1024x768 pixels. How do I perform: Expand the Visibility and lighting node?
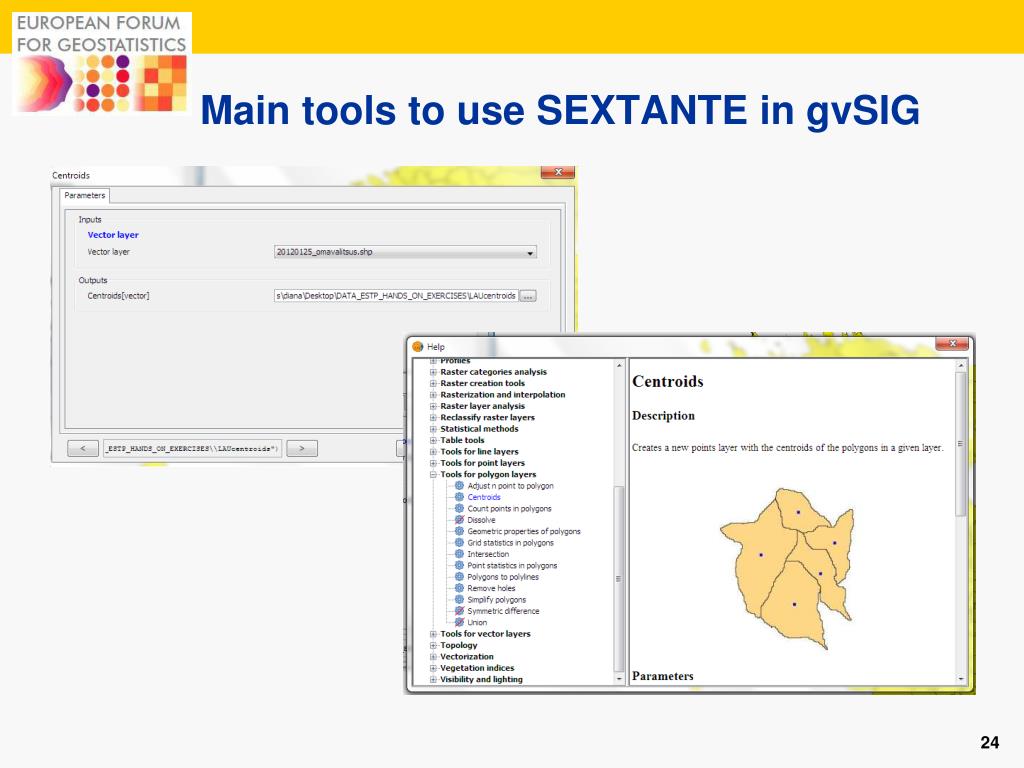click(x=433, y=680)
